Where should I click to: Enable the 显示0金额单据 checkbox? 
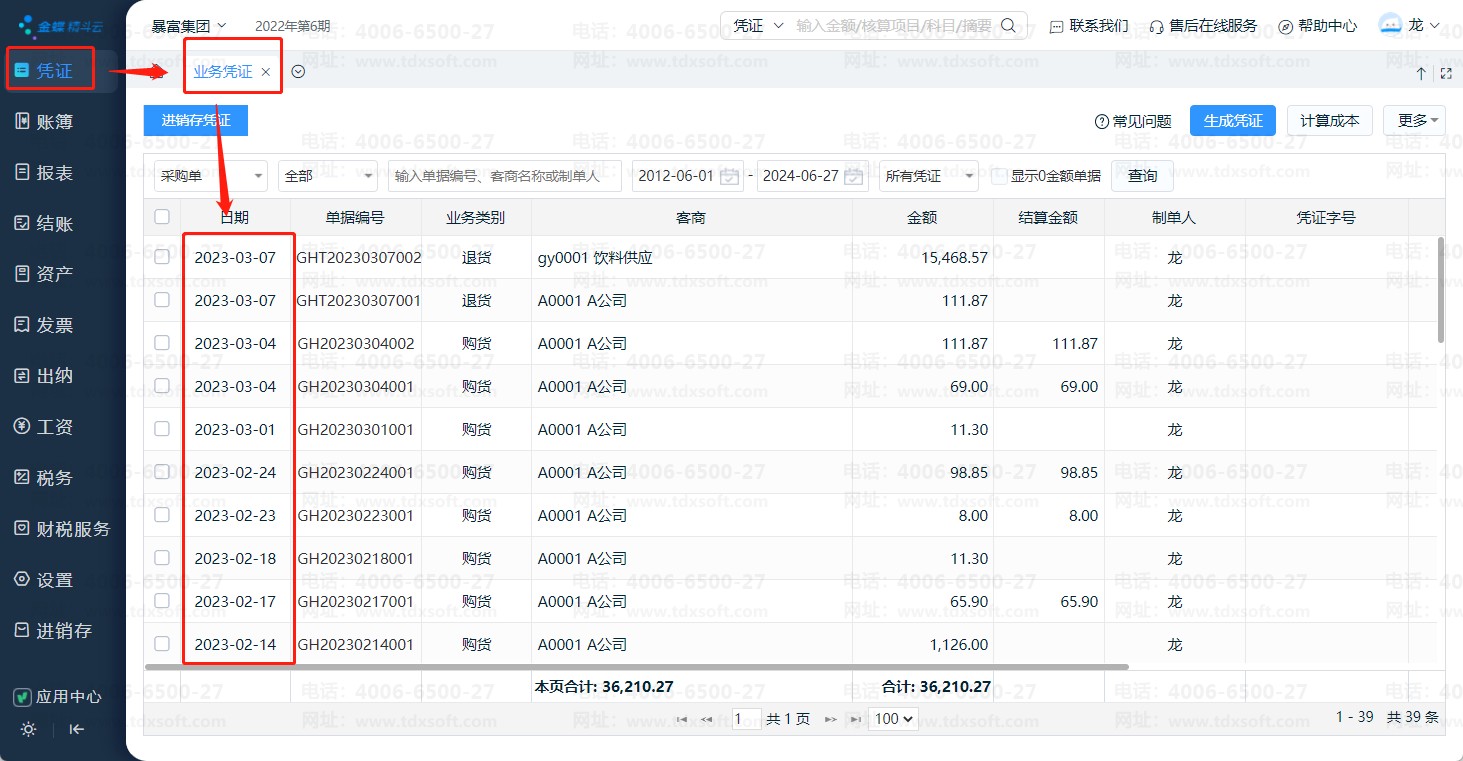click(999, 176)
